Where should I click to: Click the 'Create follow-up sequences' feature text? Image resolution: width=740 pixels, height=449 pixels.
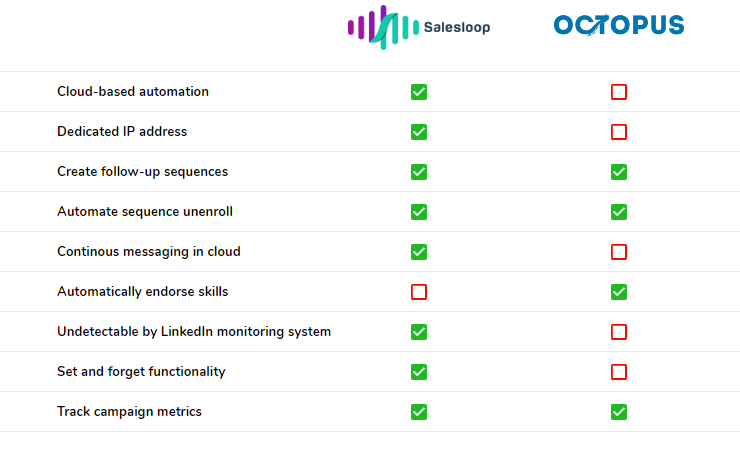coord(142,172)
